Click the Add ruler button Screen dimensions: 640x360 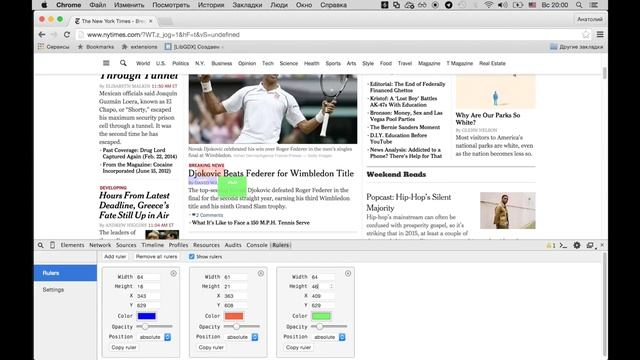tap(115, 257)
